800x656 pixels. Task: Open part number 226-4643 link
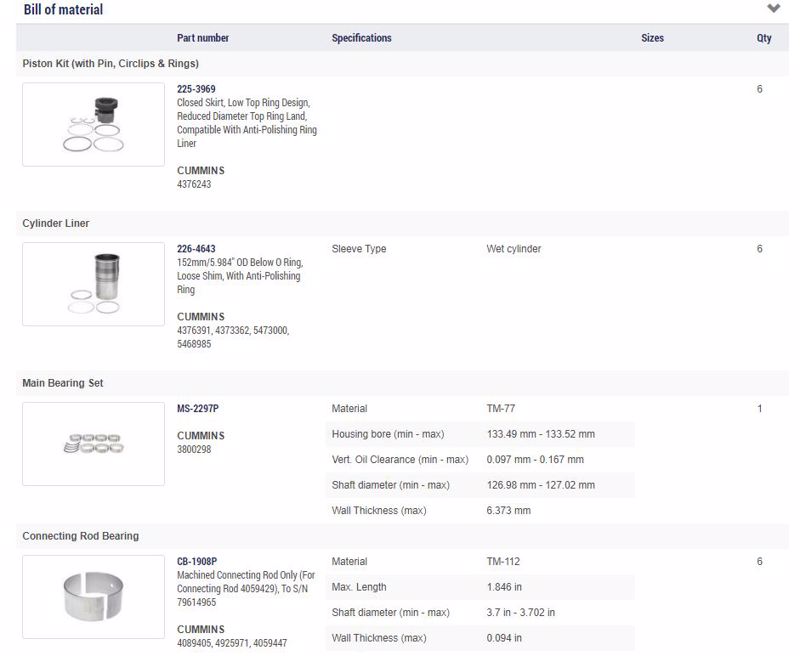[x=196, y=248]
